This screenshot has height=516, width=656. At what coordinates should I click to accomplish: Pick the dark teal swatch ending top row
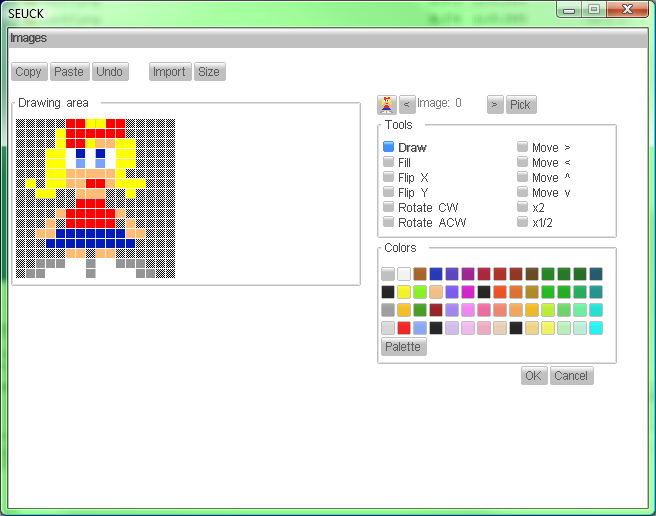596,274
